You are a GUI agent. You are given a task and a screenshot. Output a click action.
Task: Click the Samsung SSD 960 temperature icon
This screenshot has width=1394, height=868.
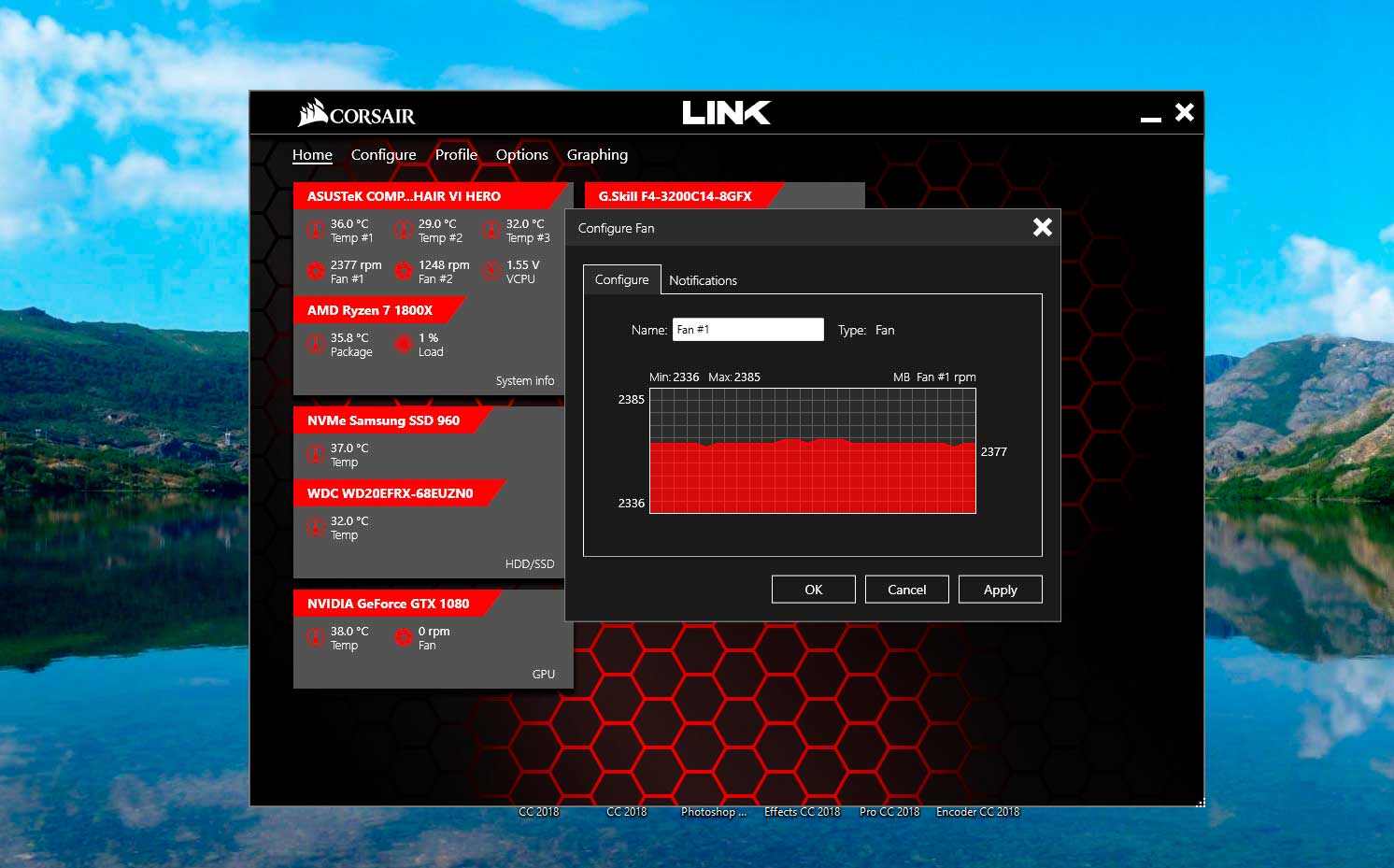click(316, 454)
